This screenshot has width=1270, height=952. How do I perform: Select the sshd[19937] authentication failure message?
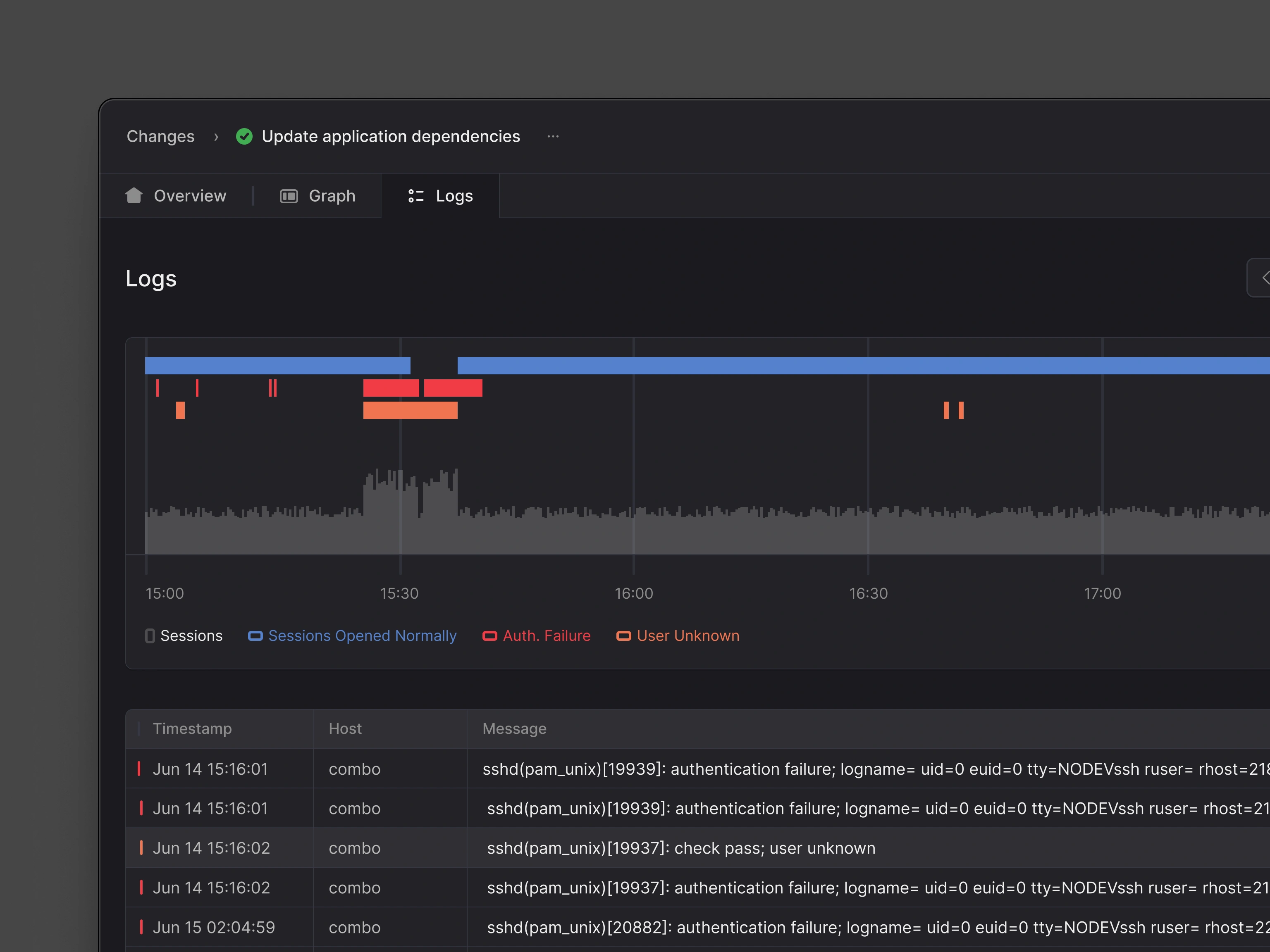tap(878, 888)
